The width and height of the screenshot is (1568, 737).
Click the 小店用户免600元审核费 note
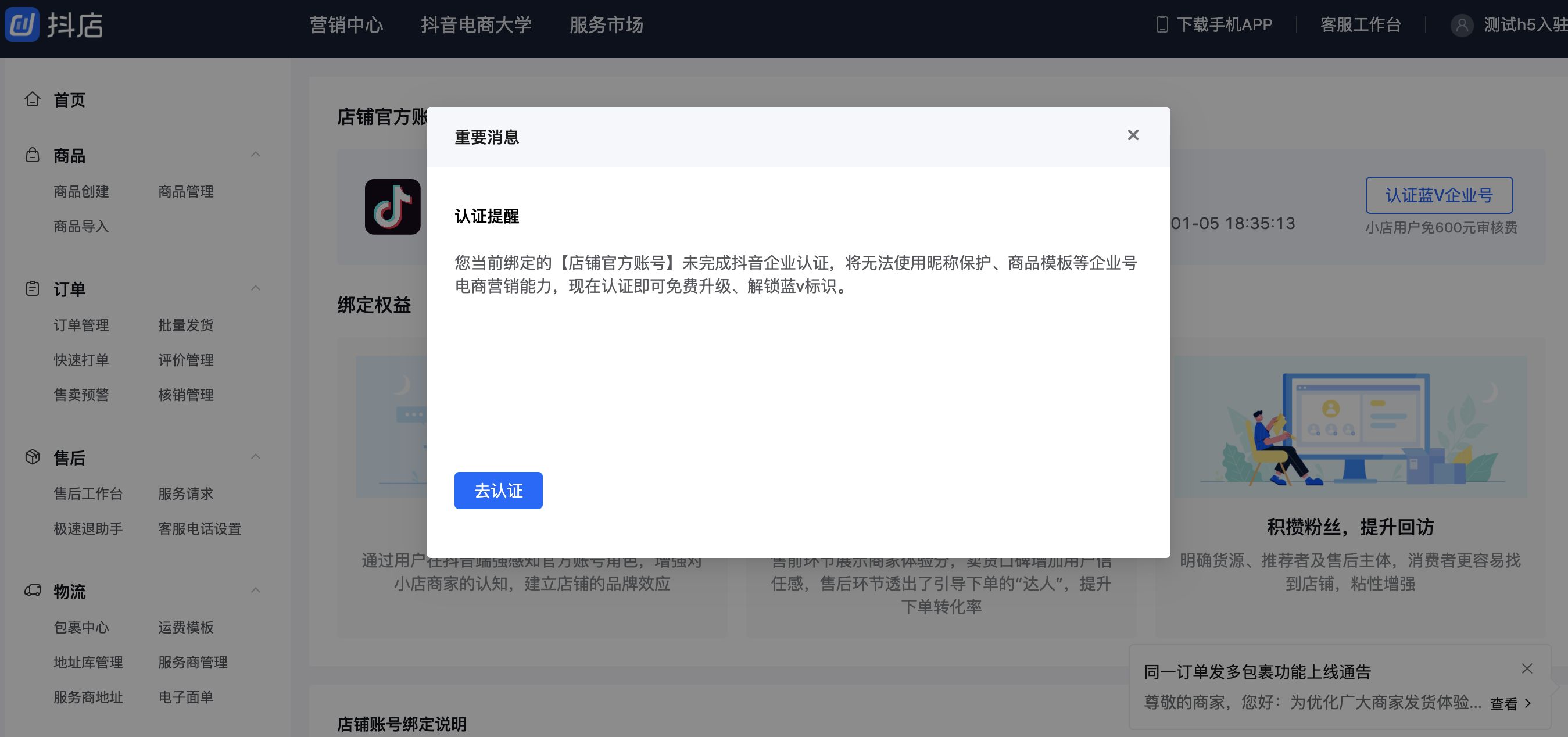click(1441, 228)
